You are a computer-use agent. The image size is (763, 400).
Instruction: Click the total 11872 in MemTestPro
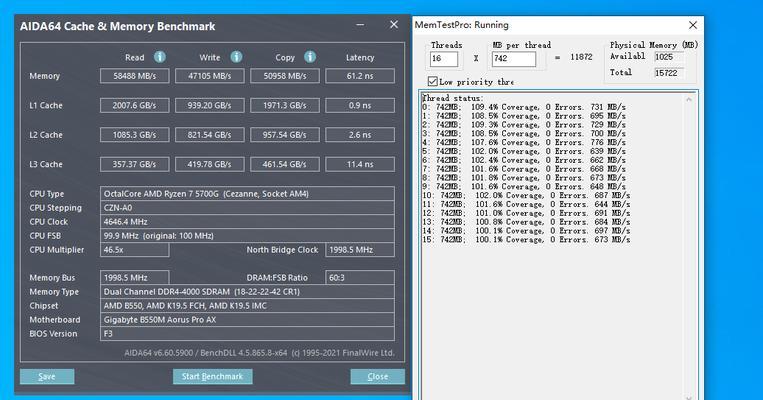coord(581,57)
